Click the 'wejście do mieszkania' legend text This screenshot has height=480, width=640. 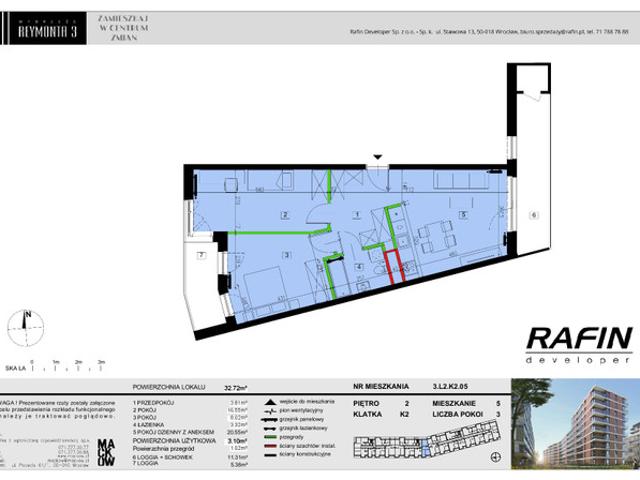[x=307, y=402]
